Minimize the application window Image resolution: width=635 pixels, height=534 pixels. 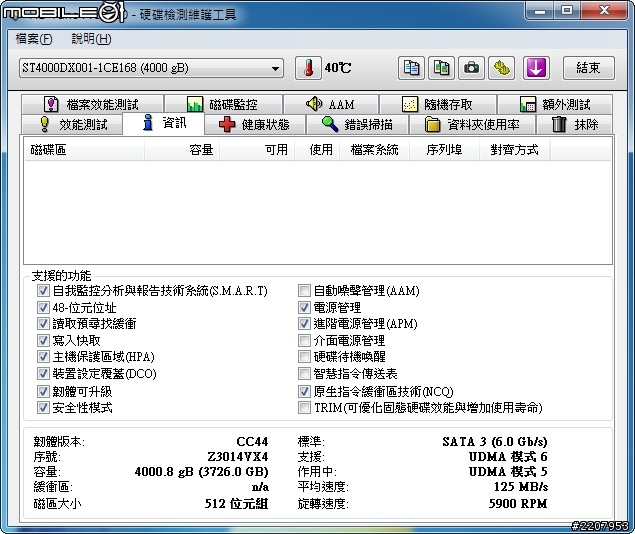(x=539, y=10)
